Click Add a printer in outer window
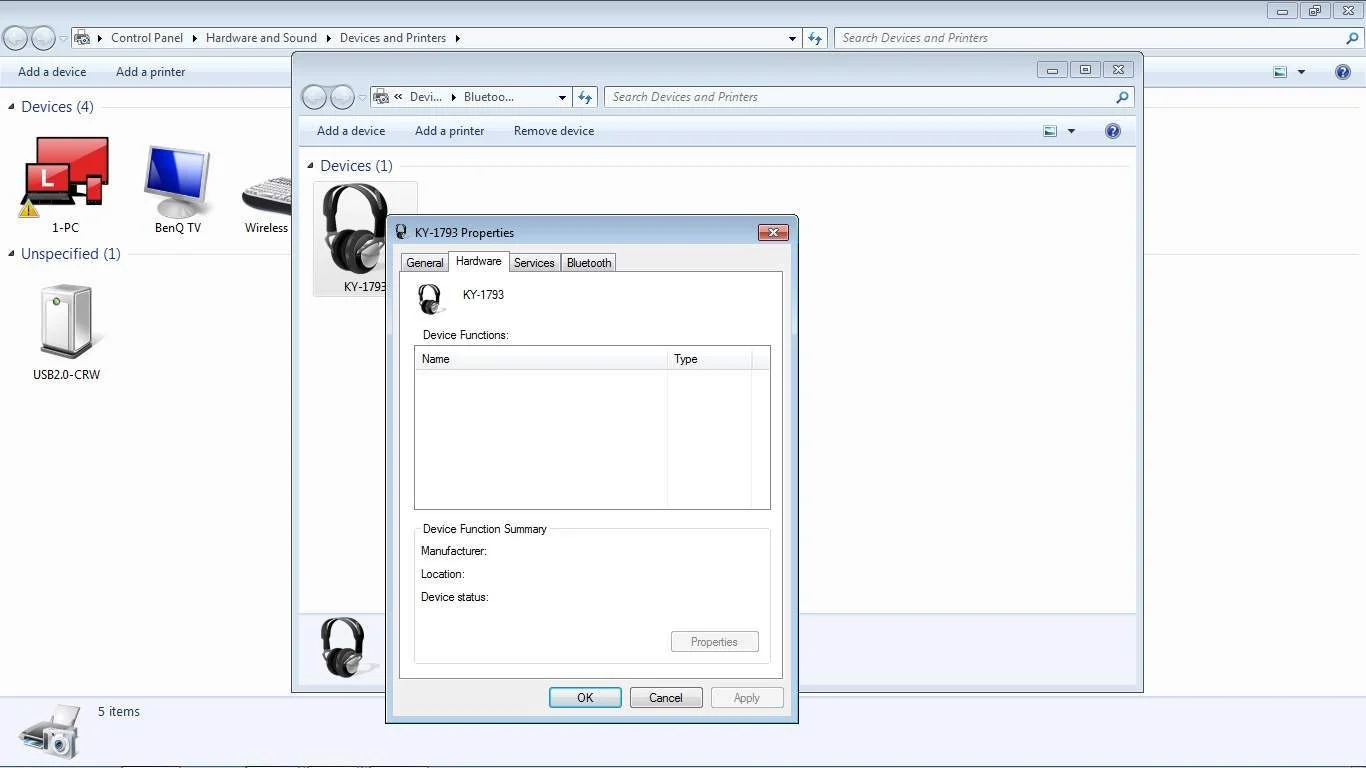The image size is (1366, 768). tap(150, 72)
